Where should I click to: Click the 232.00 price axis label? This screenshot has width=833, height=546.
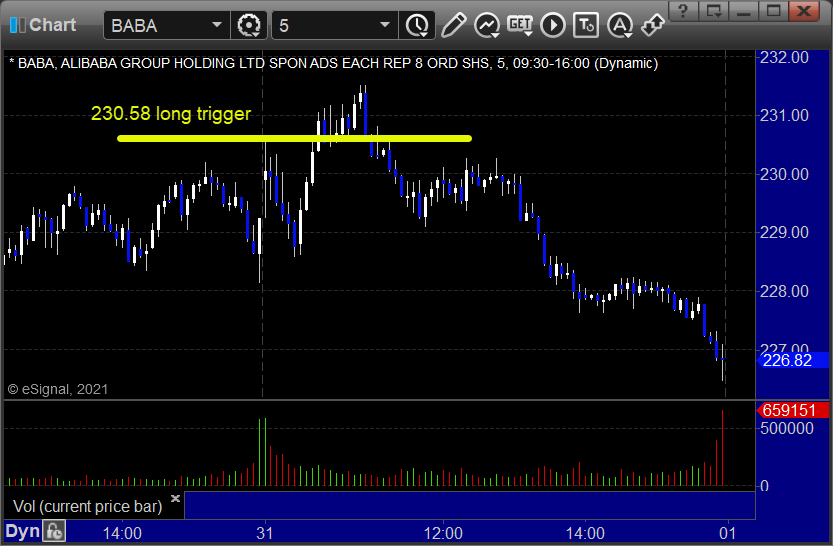tap(784, 57)
